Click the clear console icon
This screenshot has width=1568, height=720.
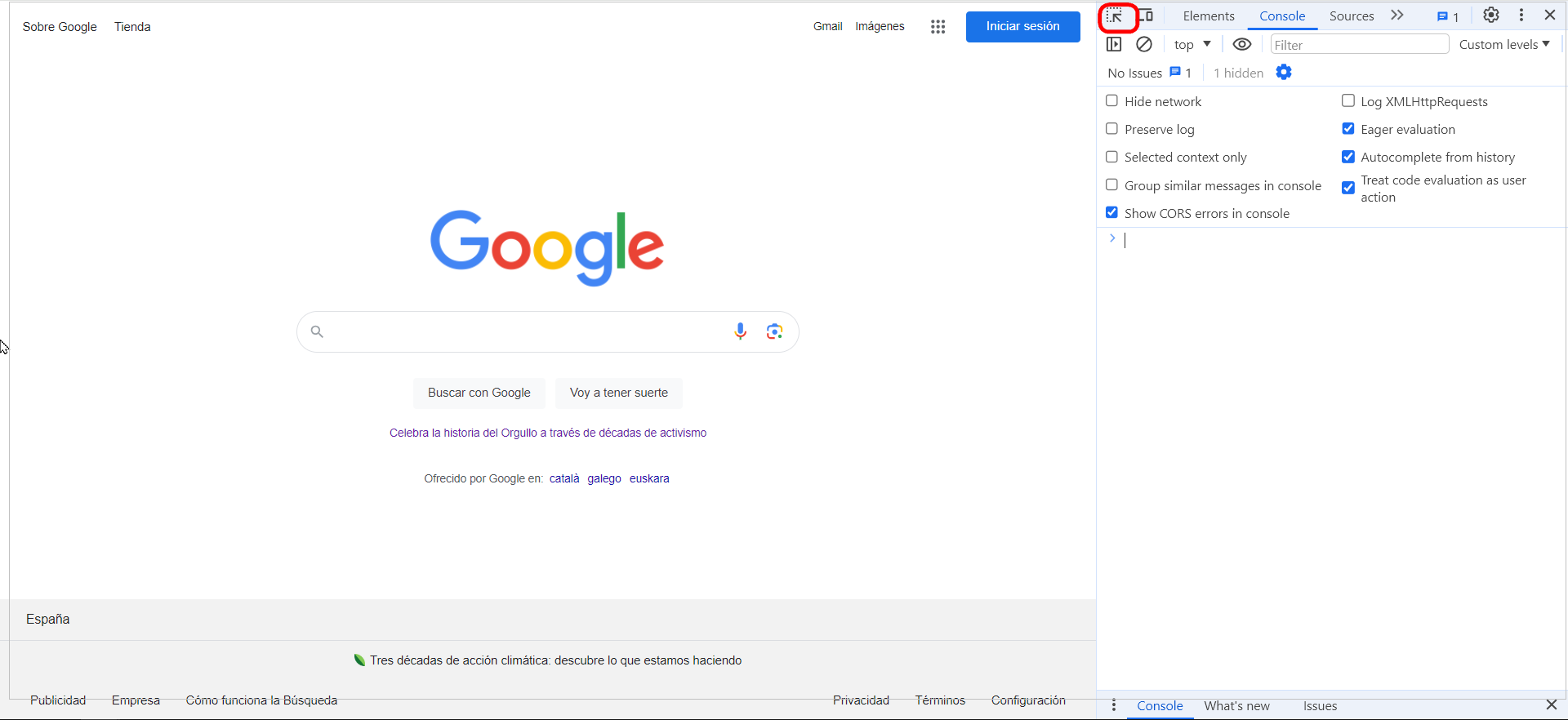coord(1144,45)
